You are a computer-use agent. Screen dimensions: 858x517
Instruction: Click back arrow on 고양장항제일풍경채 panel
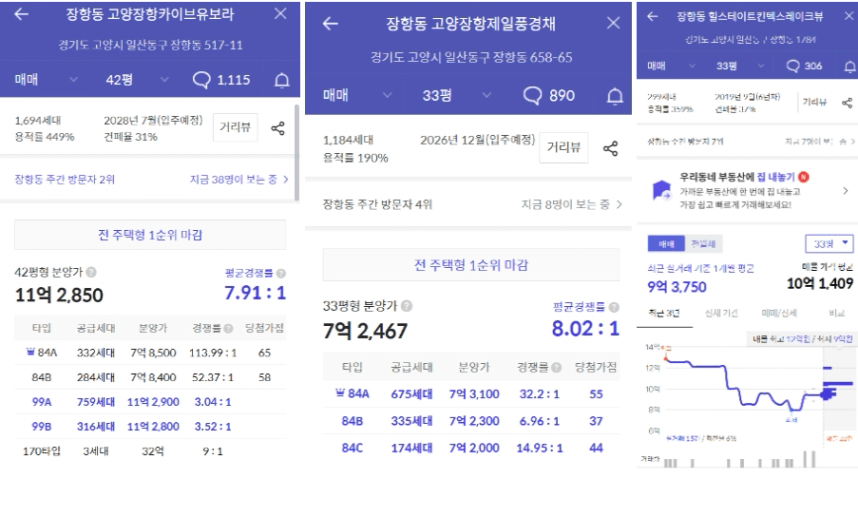[x=330, y=23]
